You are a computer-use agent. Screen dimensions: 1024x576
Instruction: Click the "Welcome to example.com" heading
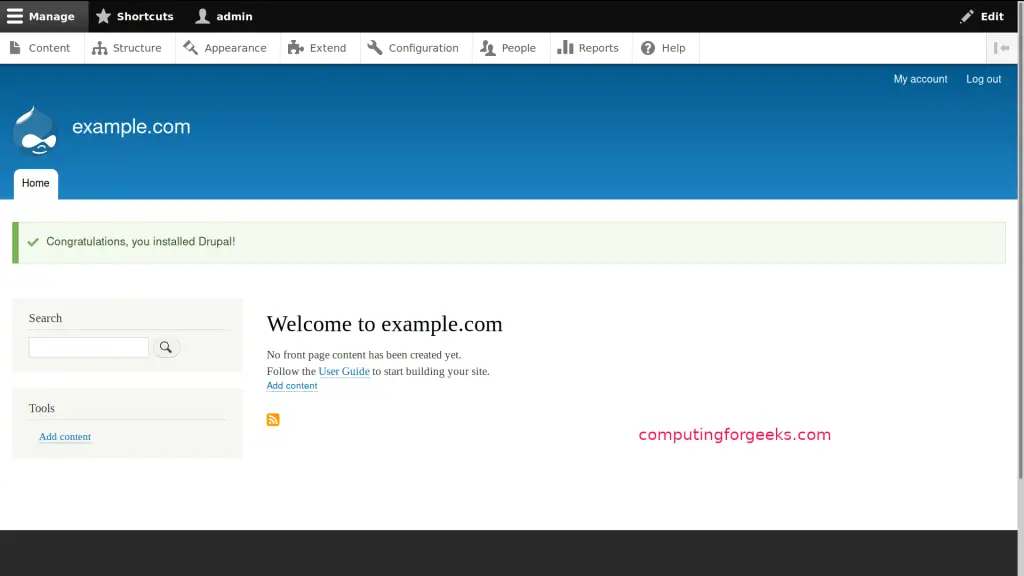[x=385, y=324]
